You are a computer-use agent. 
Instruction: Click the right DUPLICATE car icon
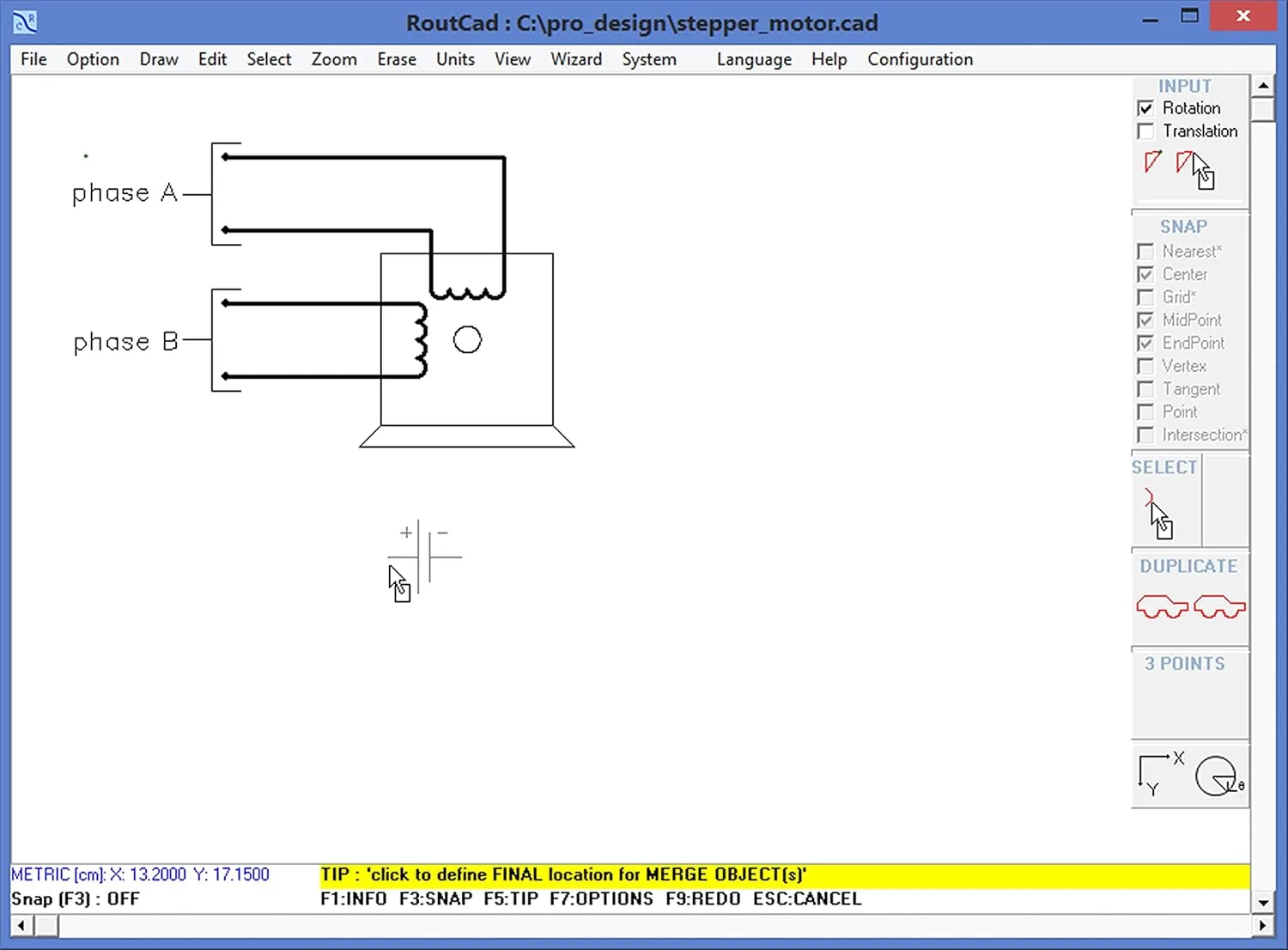click(x=1219, y=606)
